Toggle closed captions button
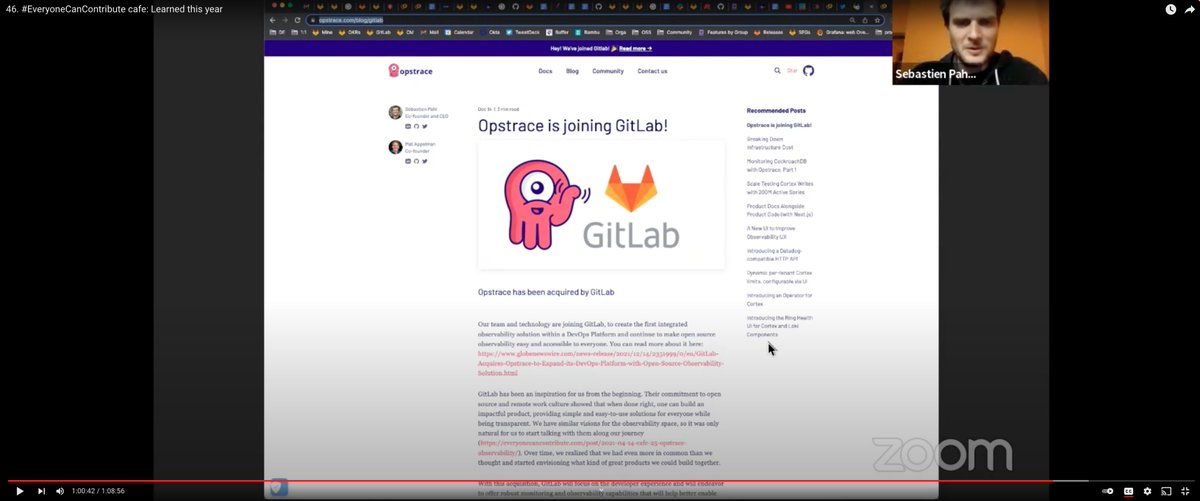This screenshot has width=1200, height=501. (1129, 491)
